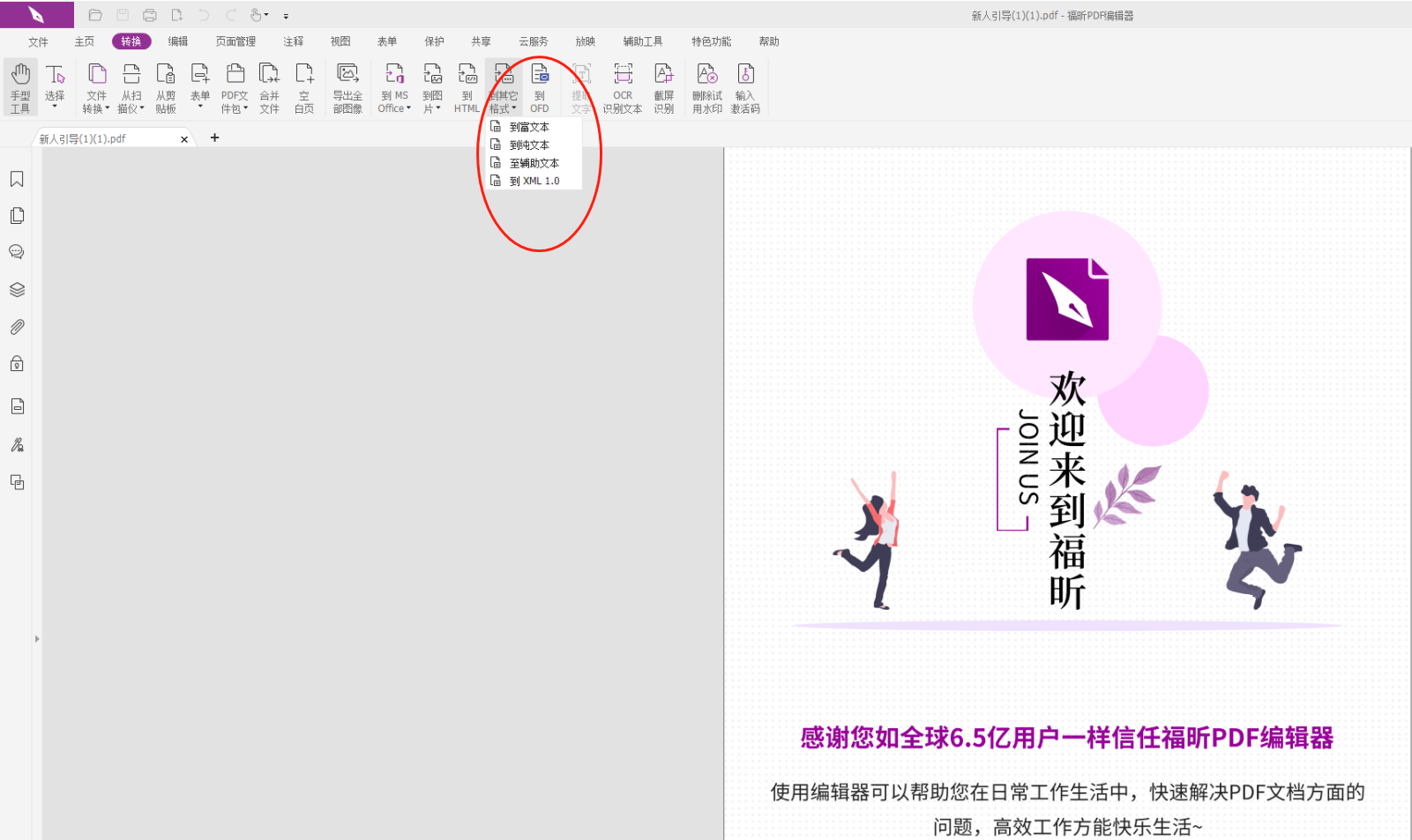Launch 截屏识别 screen capture recognition

(x=663, y=86)
